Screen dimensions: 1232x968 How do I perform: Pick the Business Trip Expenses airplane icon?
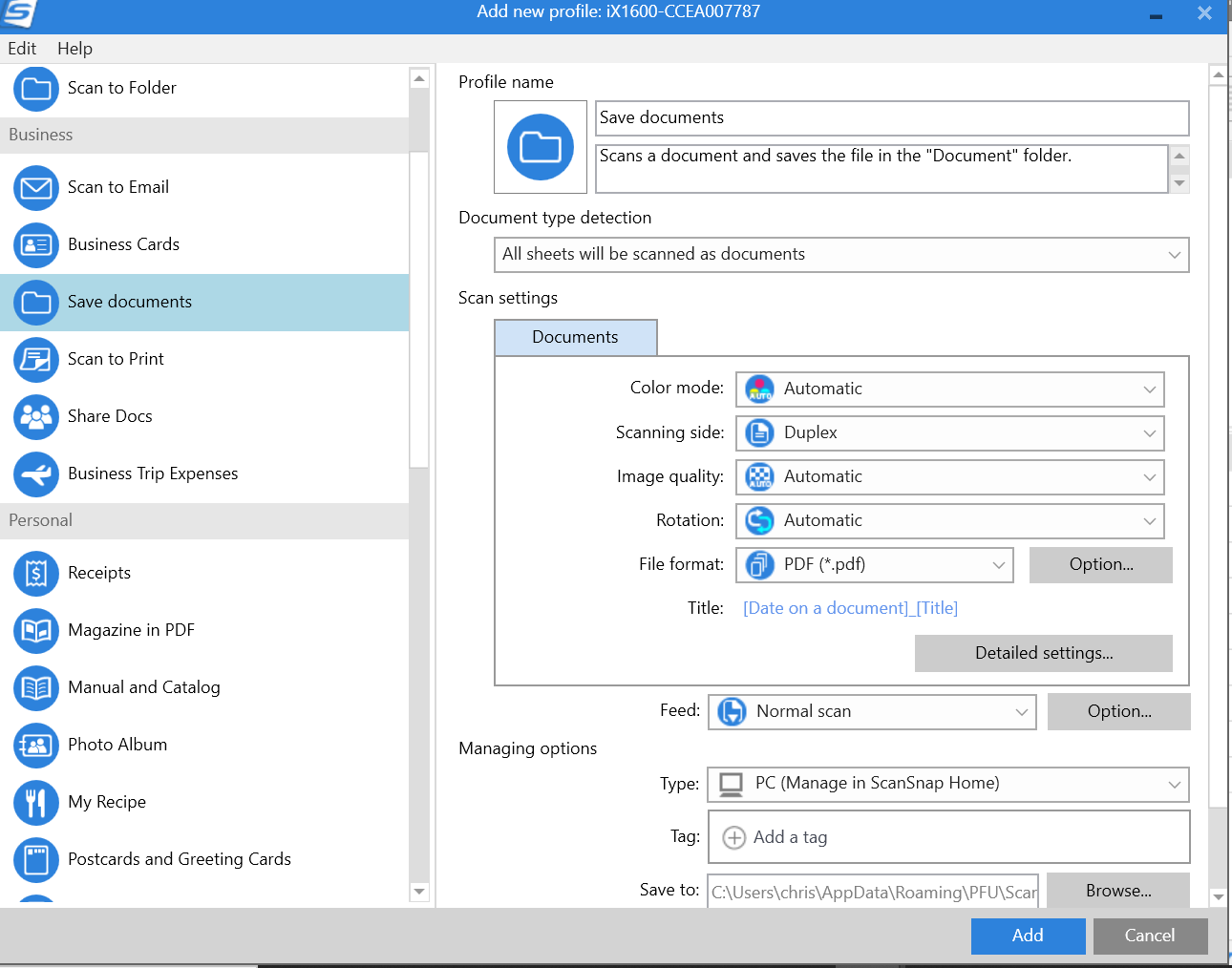pyautogui.click(x=36, y=474)
